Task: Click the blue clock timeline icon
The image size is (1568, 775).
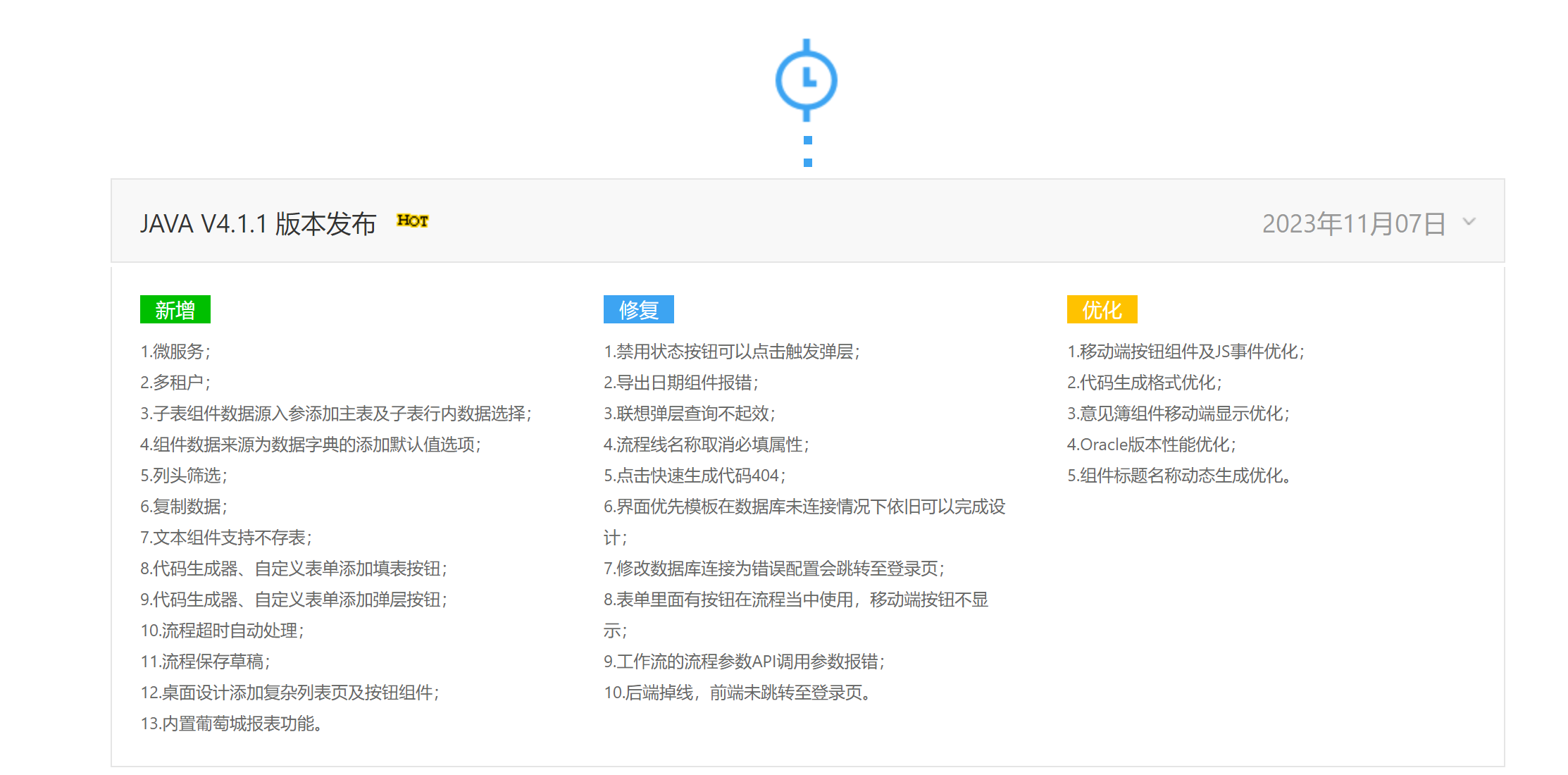Action: pos(807,80)
